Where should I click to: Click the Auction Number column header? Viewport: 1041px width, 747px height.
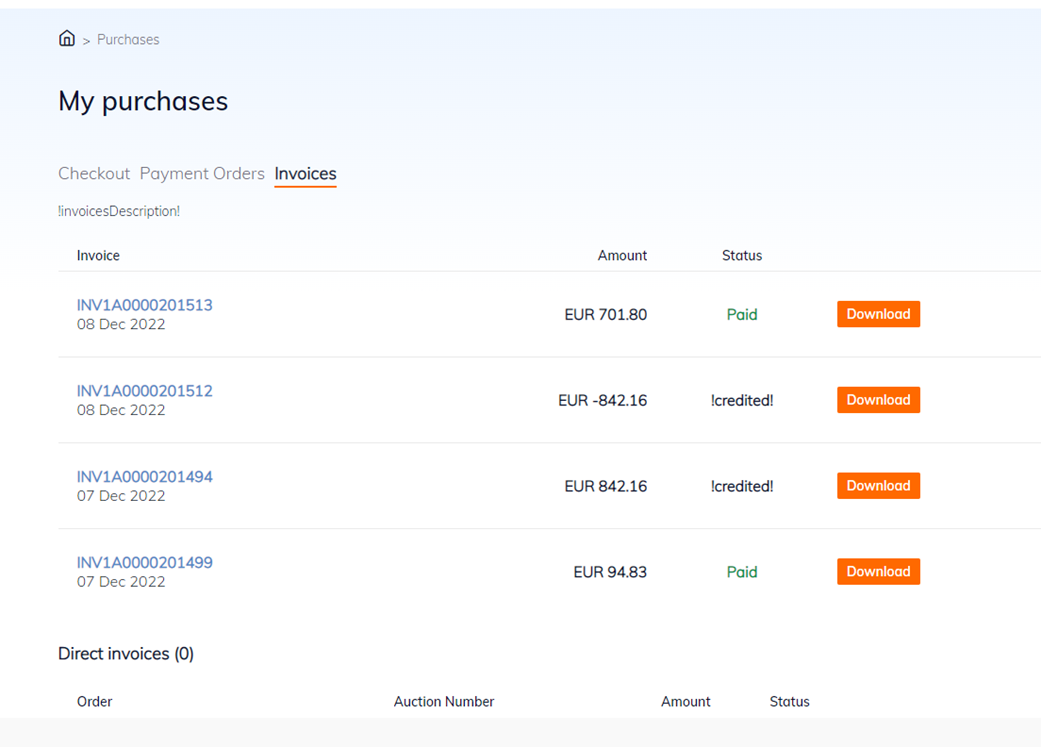coord(444,702)
